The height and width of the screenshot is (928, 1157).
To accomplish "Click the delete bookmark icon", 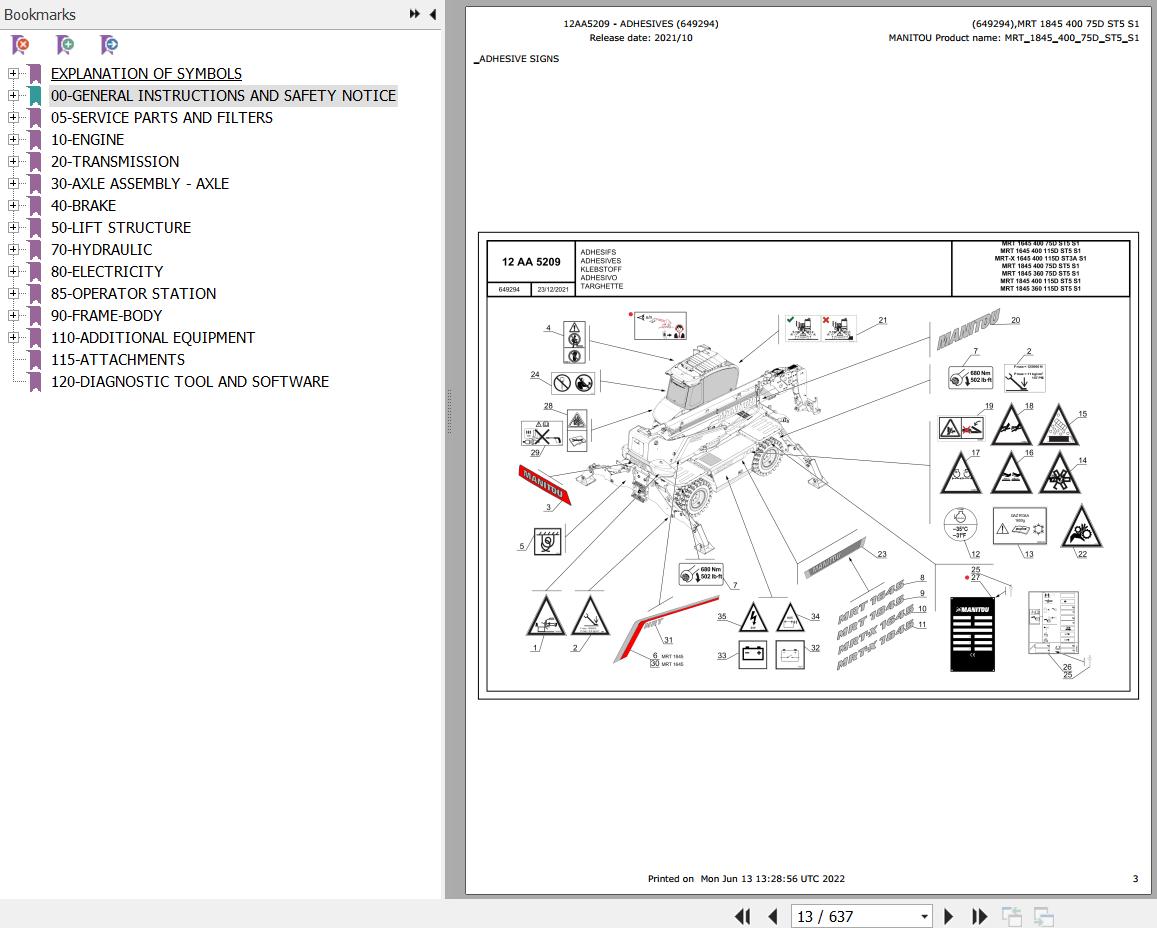I will tap(21, 45).
